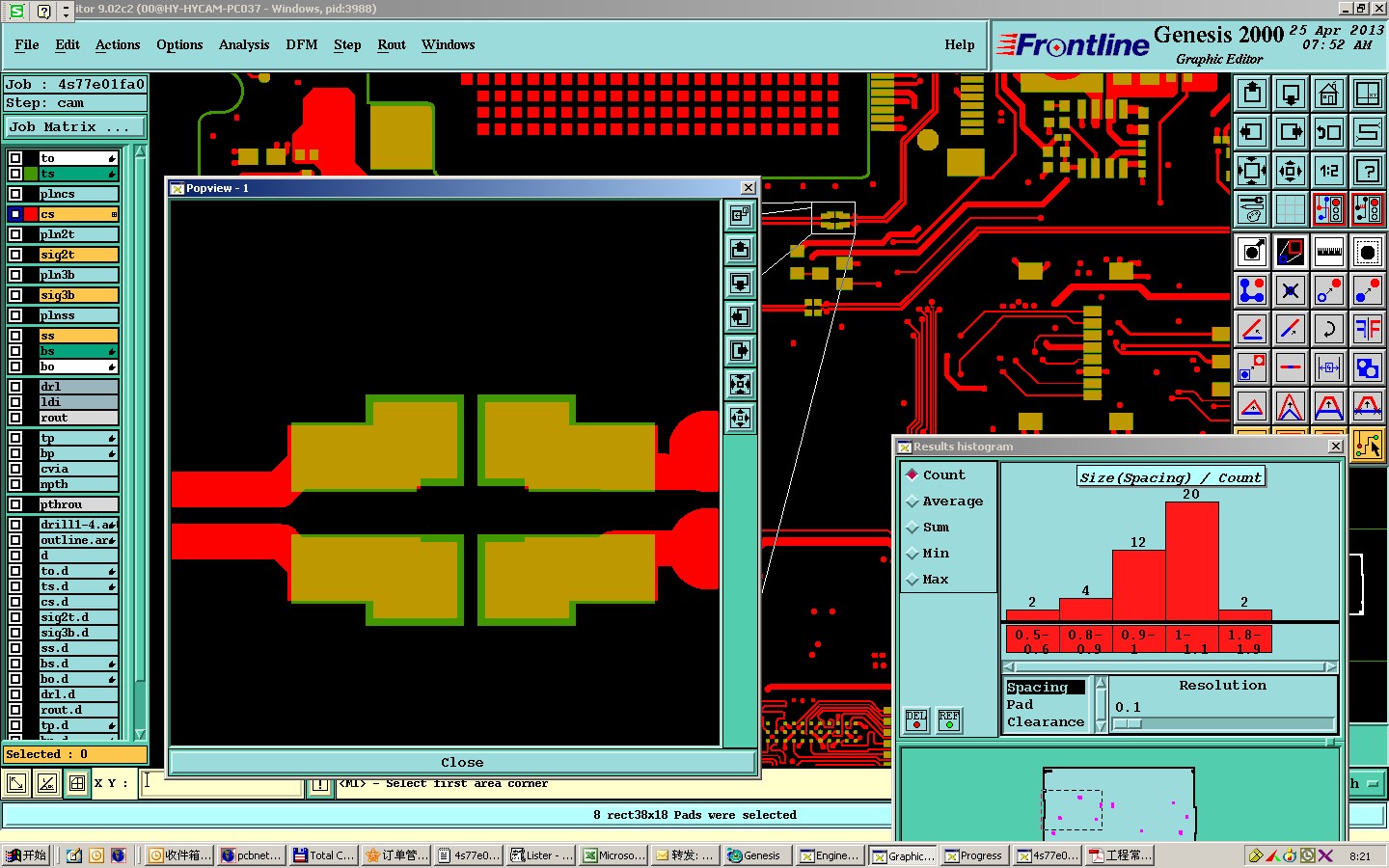1389x868 pixels.
Task: Open the File menu
Action: coord(27,44)
